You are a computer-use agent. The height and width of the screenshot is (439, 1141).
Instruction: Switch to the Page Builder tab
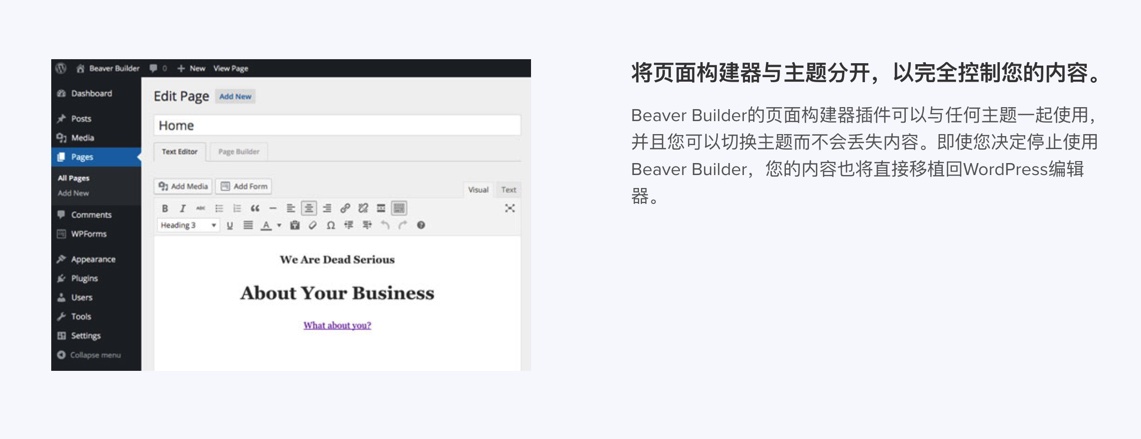coord(239,151)
